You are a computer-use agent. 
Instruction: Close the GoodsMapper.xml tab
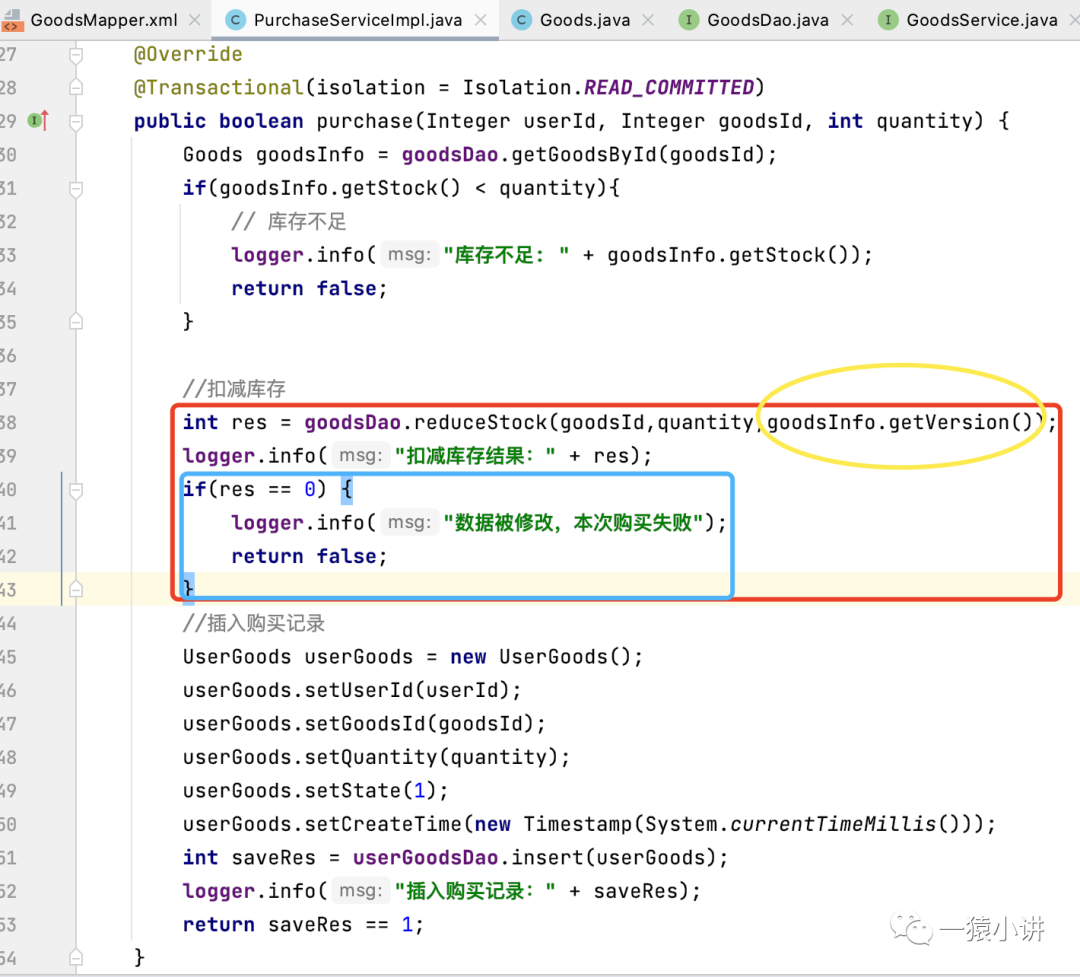tap(195, 20)
